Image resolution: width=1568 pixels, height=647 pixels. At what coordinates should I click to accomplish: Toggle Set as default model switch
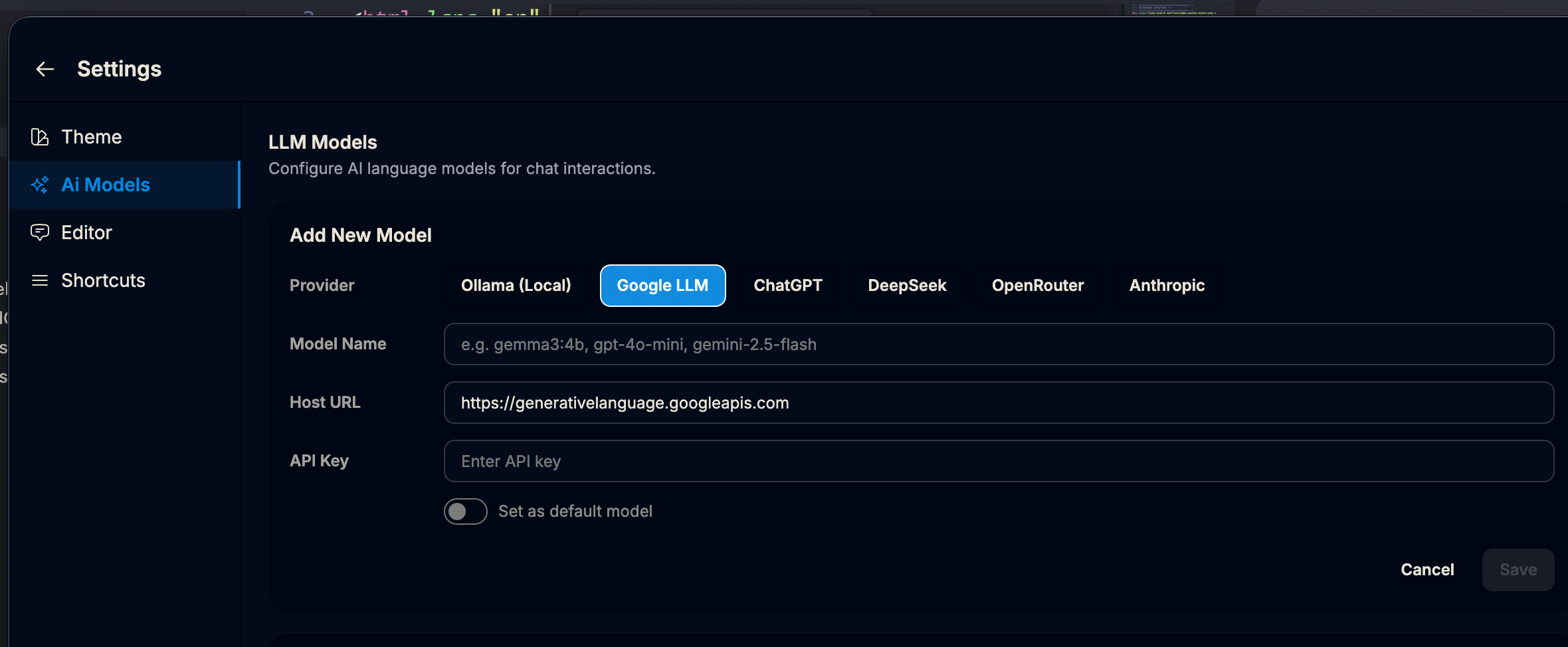[466, 511]
